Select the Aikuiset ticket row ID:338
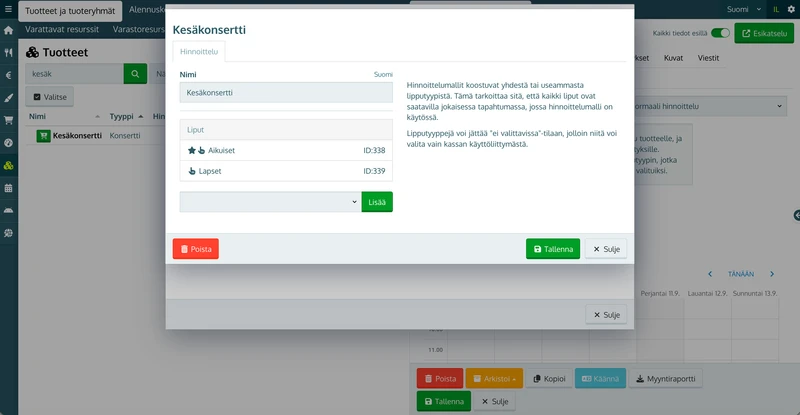The height and width of the screenshot is (415, 800). [286, 150]
